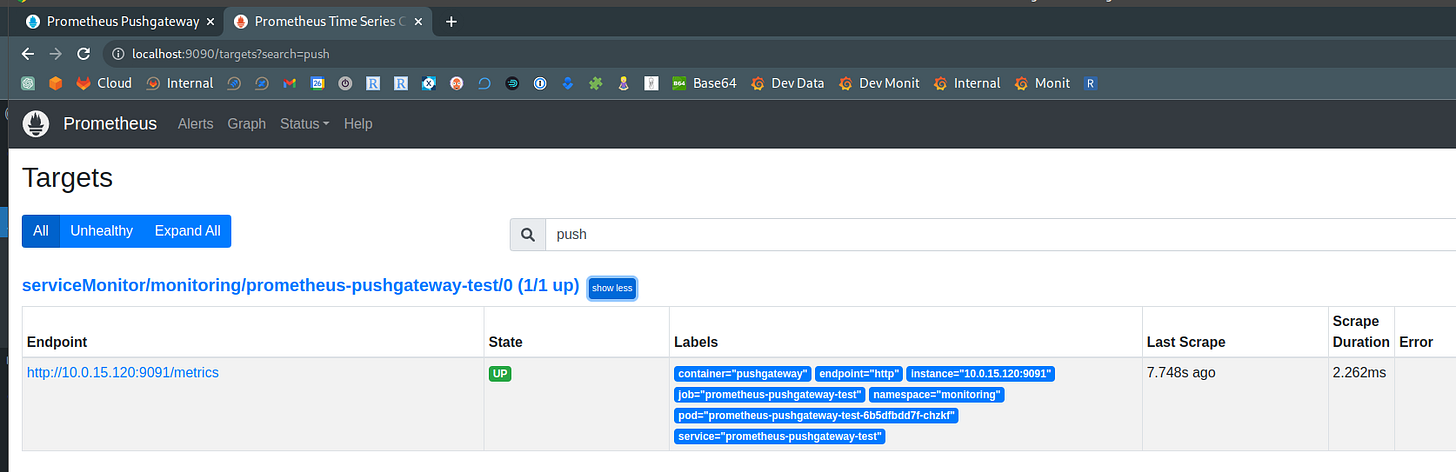Open the Dev Data Grafana bookmark
This screenshot has height=472, width=1456.
pyautogui.click(x=787, y=83)
